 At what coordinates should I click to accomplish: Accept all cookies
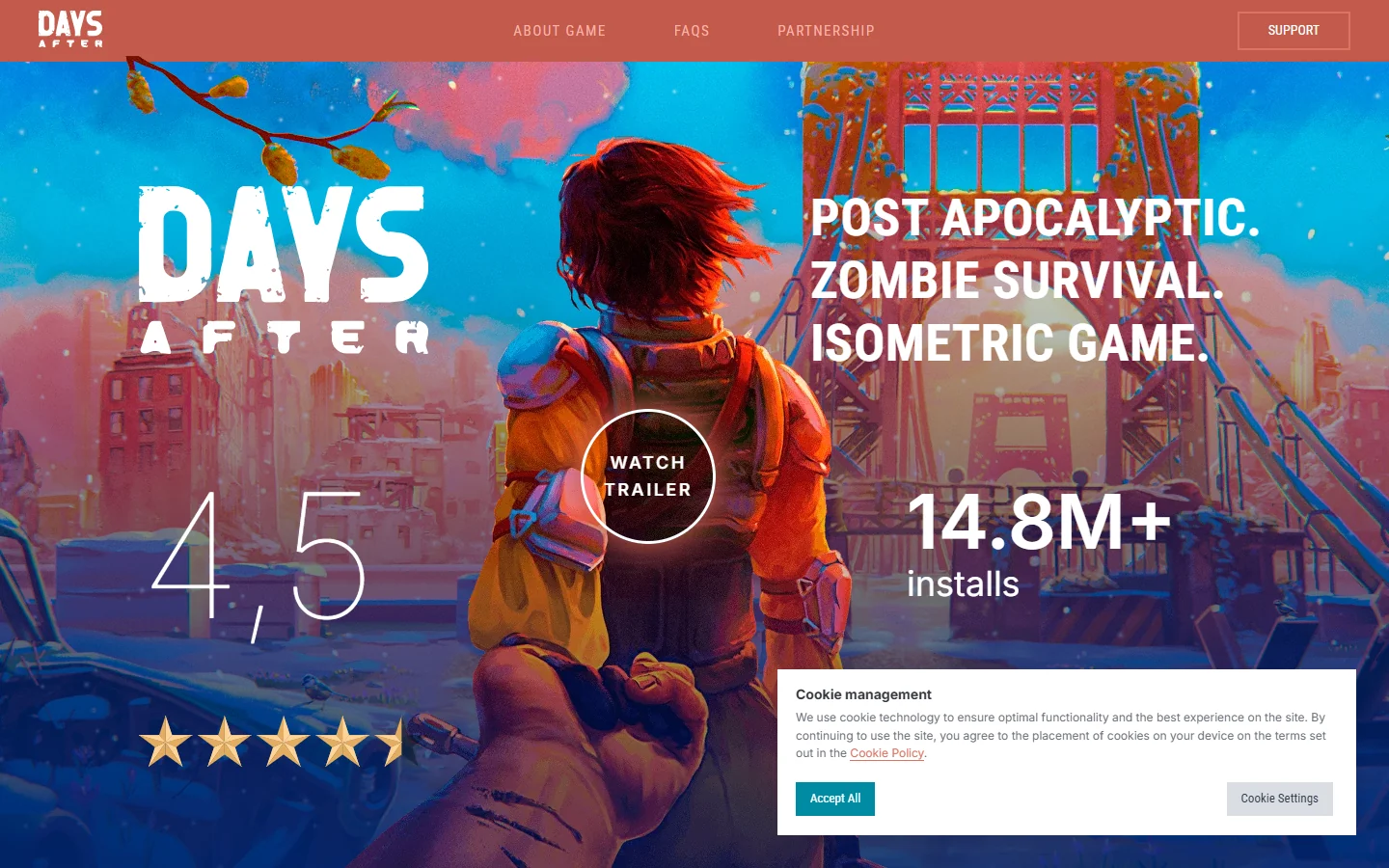tap(835, 799)
